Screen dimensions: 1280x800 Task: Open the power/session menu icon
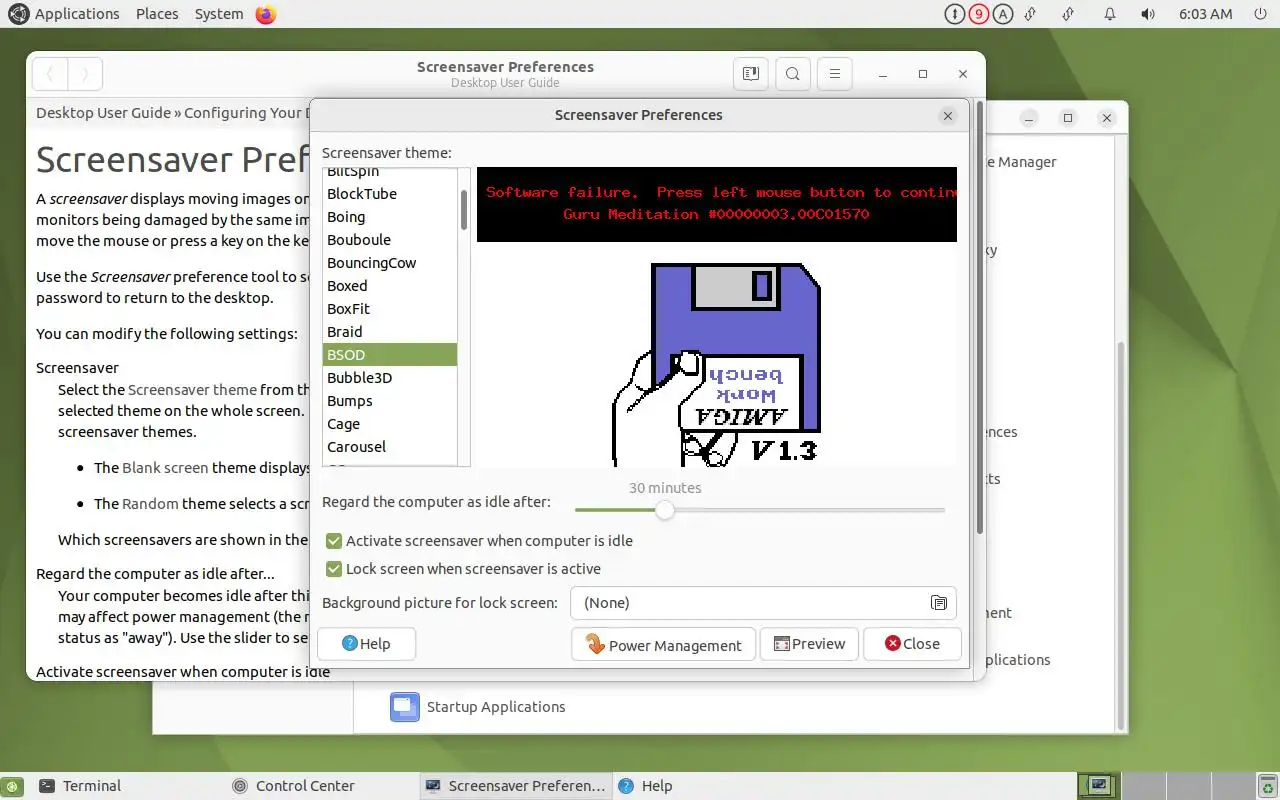[x=1259, y=14]
